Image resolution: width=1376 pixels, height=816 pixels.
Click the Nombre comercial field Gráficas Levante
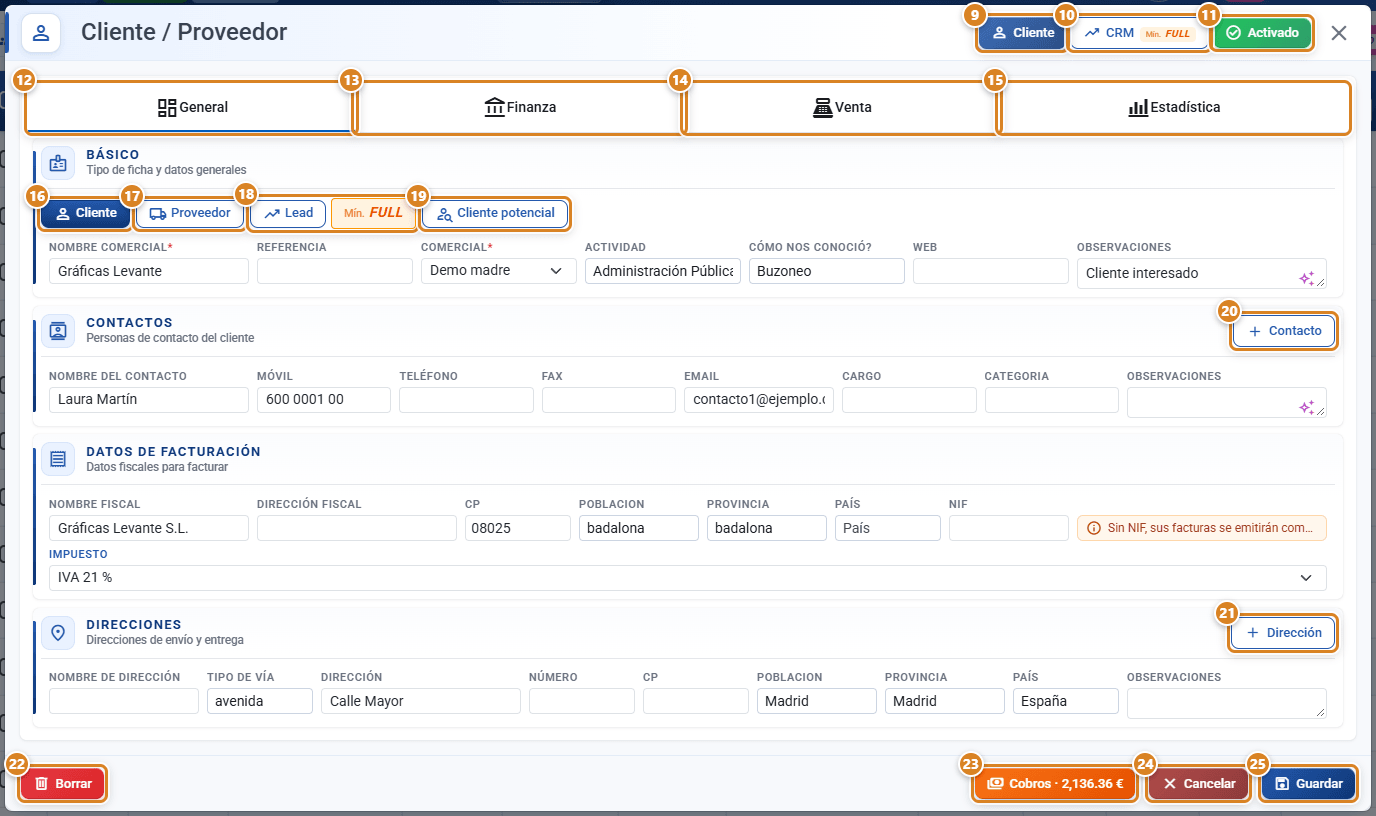tap(149, 271)
